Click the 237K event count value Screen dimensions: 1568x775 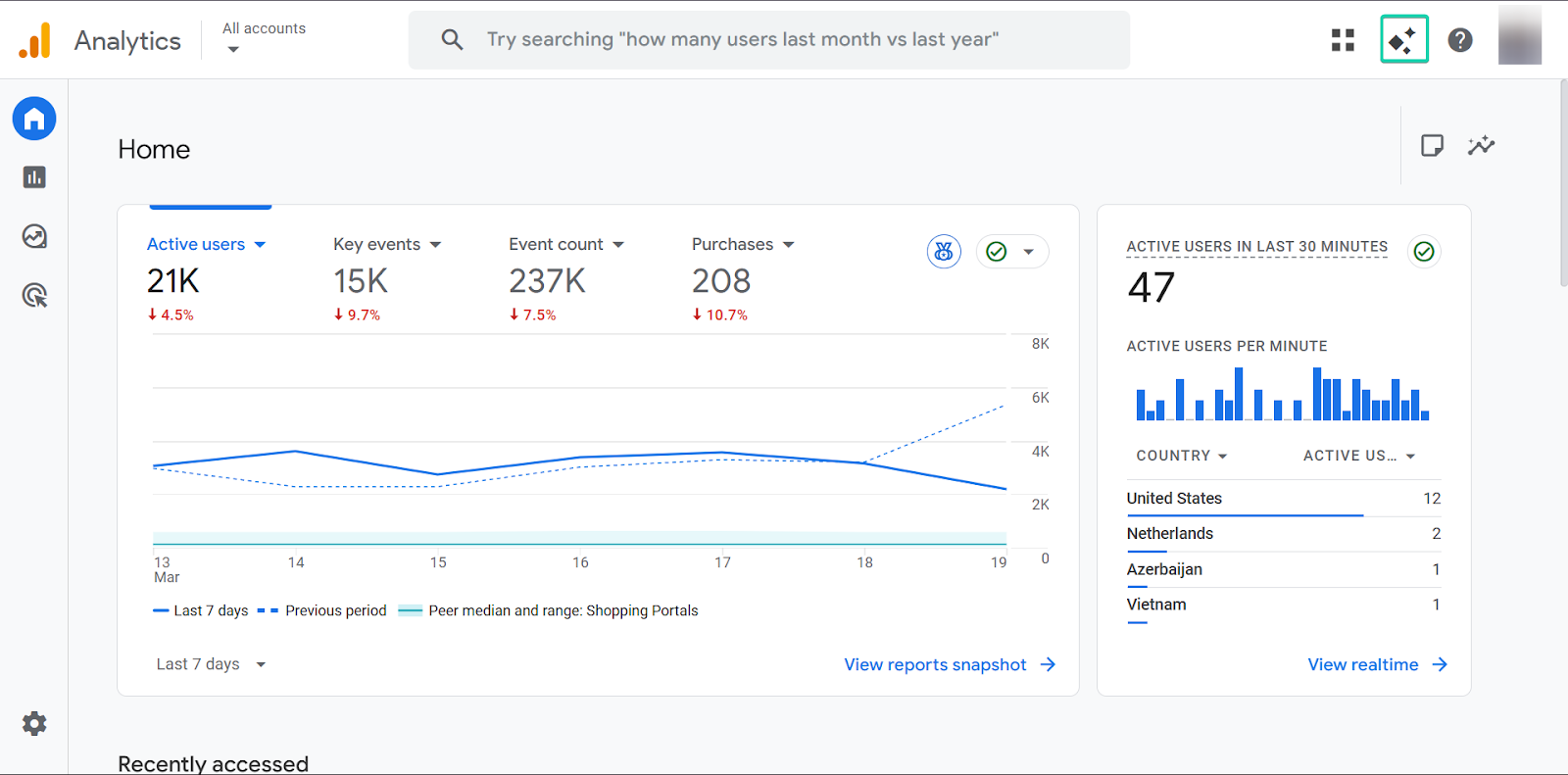click(x=547, y=281)
